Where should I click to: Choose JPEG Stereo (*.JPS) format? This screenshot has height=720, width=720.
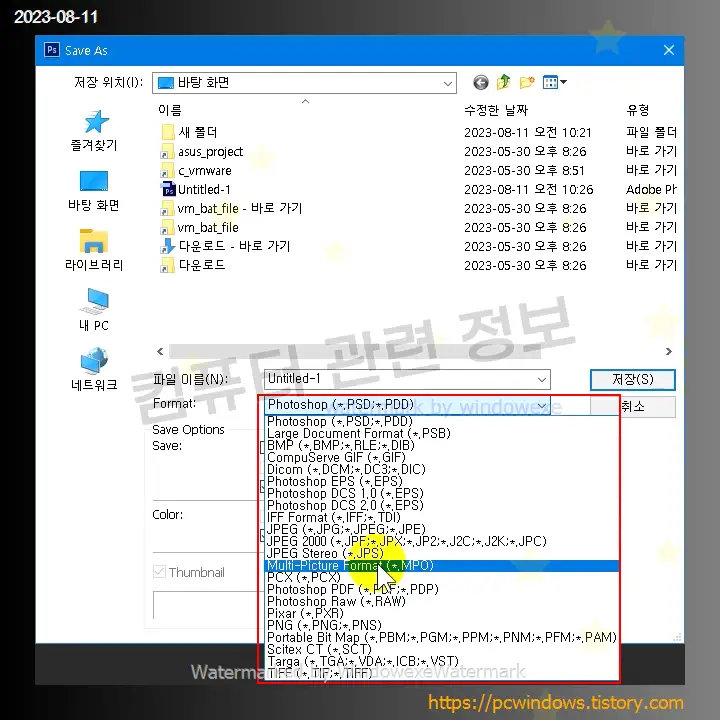click(x=442, y=553)
